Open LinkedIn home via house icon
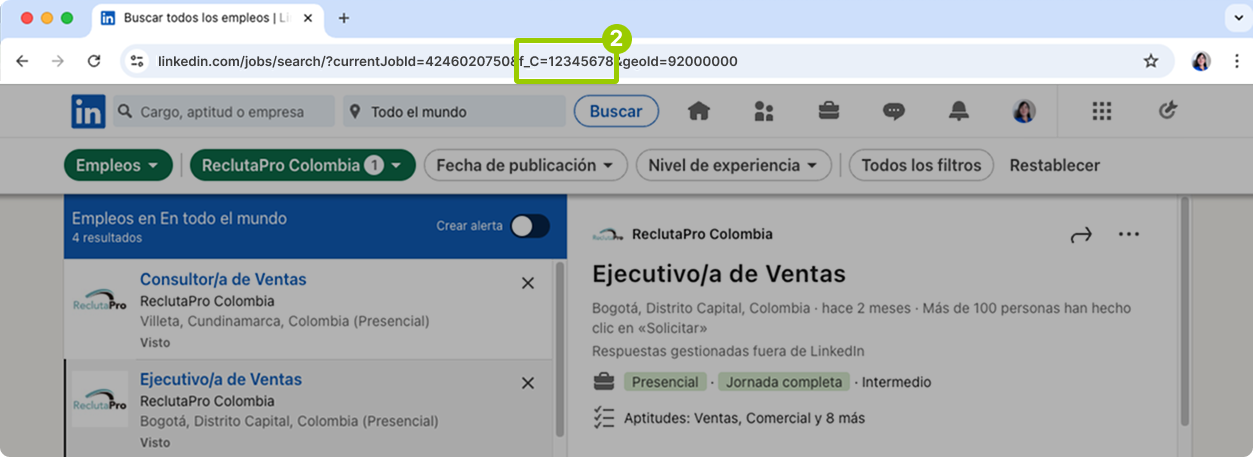Image resolution: width=1253 pixels, height=457 pixels. click(x=698, y=111)
